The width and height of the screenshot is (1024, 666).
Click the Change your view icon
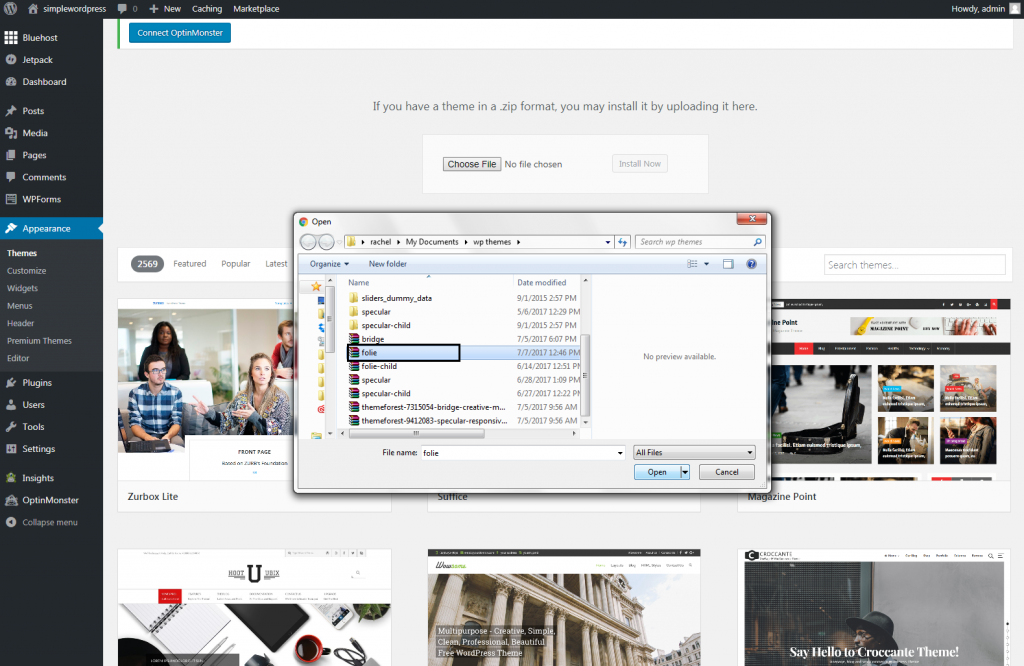(692, 264)
